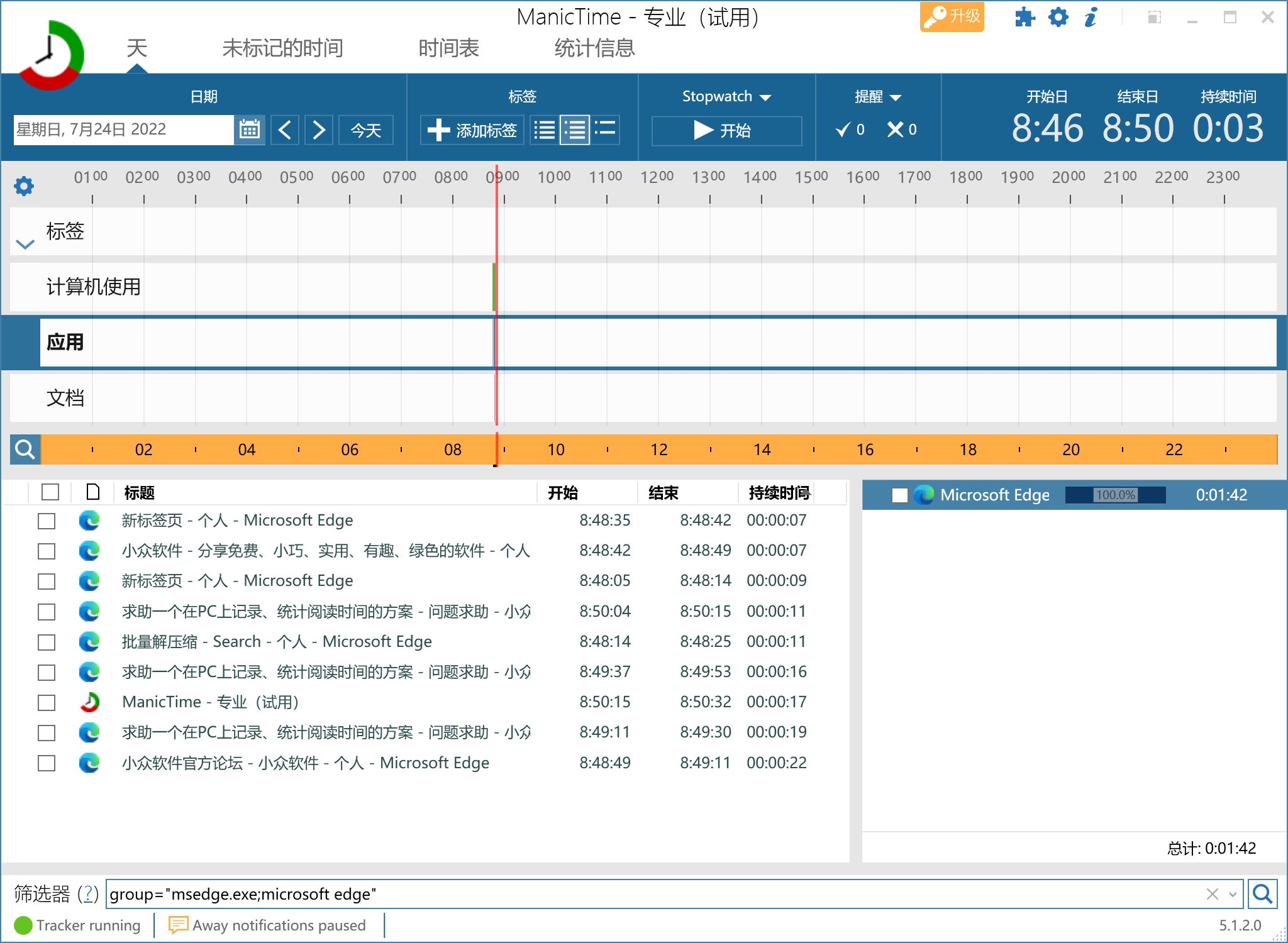Screen dimensions: 1288x943
Task: Open the plugins puzzle icon
Action: (1024, 17)
